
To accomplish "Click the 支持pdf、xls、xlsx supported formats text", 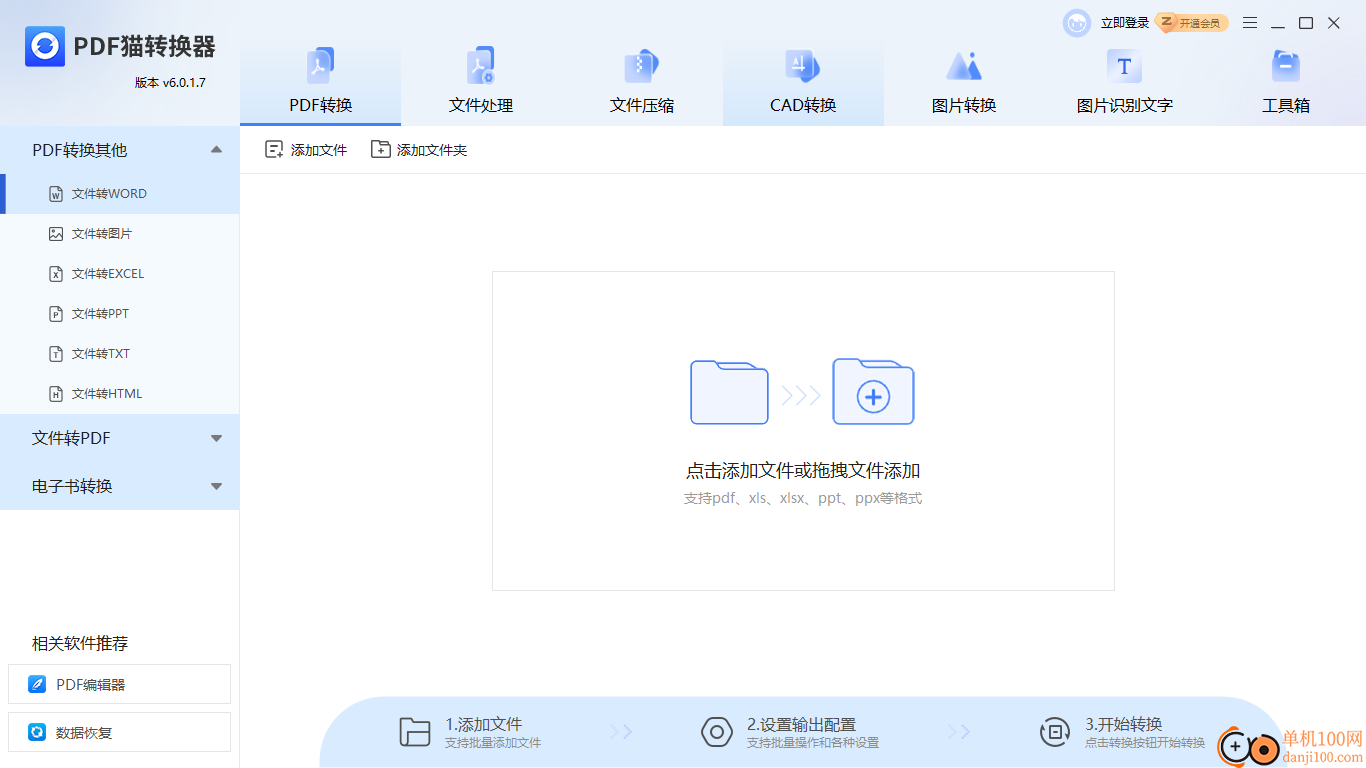I will 803,498.
